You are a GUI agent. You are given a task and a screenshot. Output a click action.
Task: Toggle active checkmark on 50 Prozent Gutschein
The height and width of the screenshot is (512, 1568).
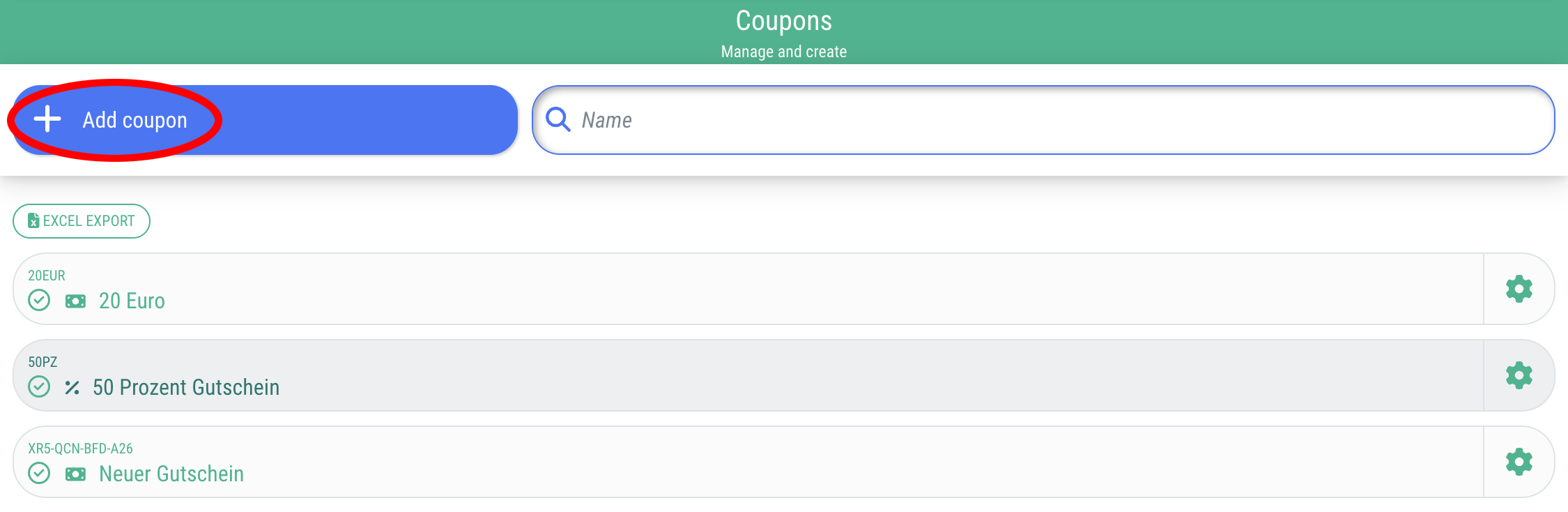[39, 387]
